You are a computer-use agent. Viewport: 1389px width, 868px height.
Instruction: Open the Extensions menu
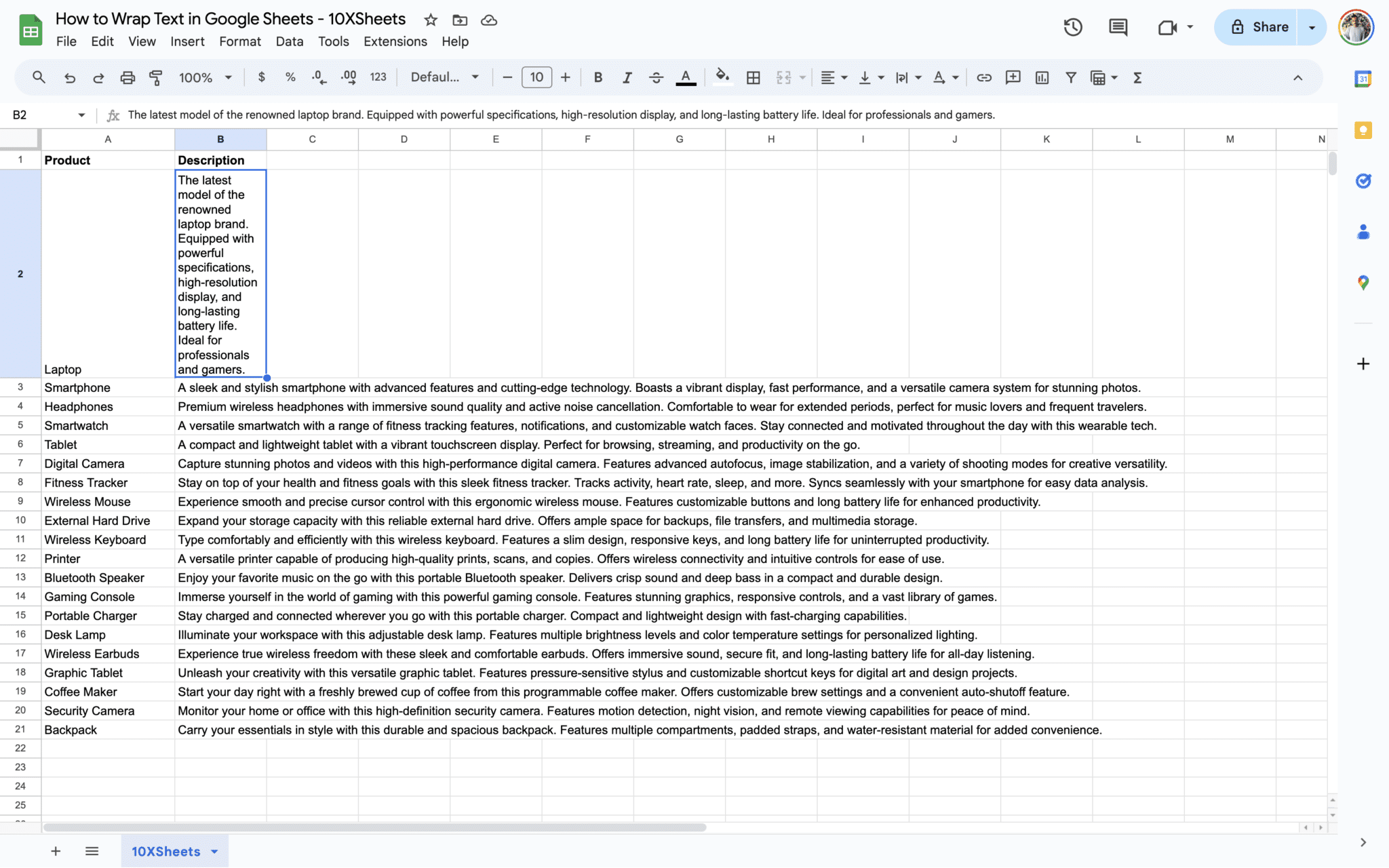(395, 41)
